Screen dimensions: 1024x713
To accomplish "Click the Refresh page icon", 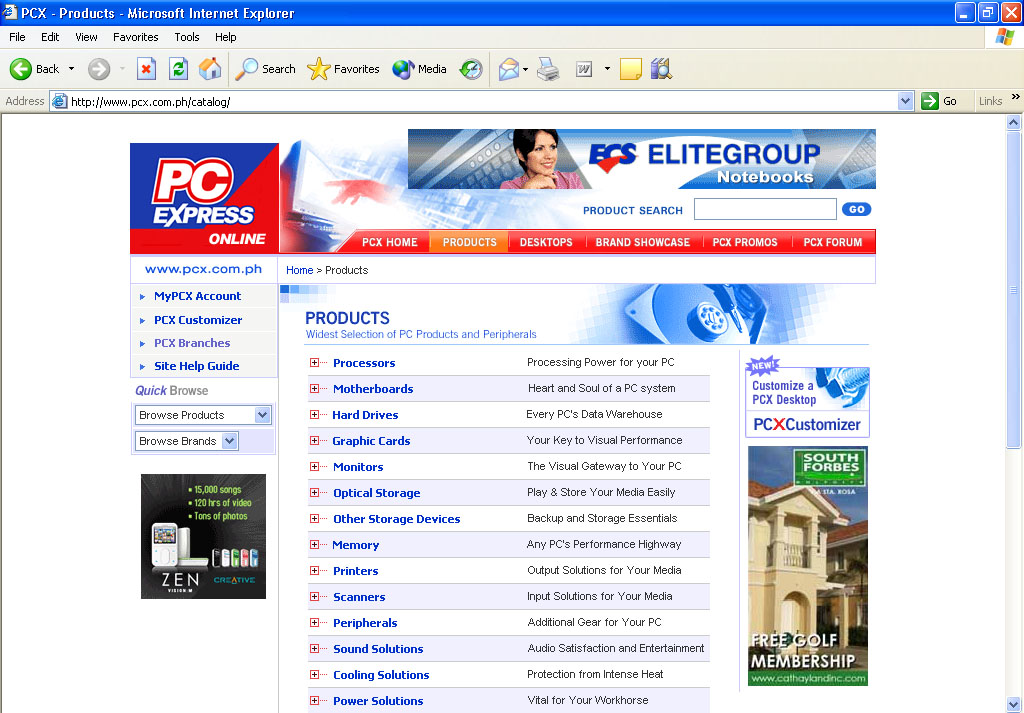I will [x=178, y=69].
